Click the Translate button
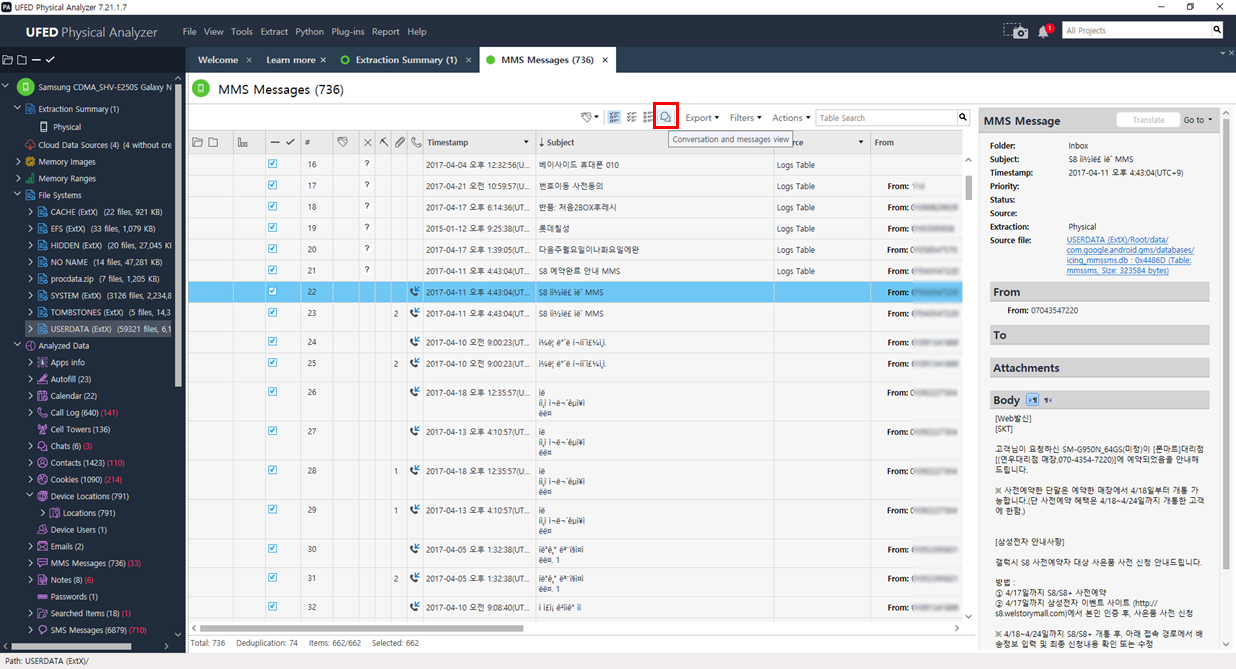 [x=1148, y=120]
